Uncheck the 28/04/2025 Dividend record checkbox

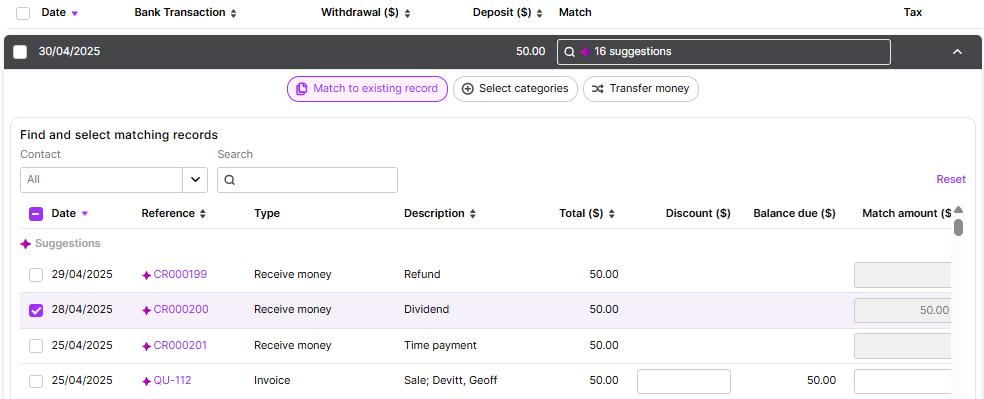pos(36,311)
